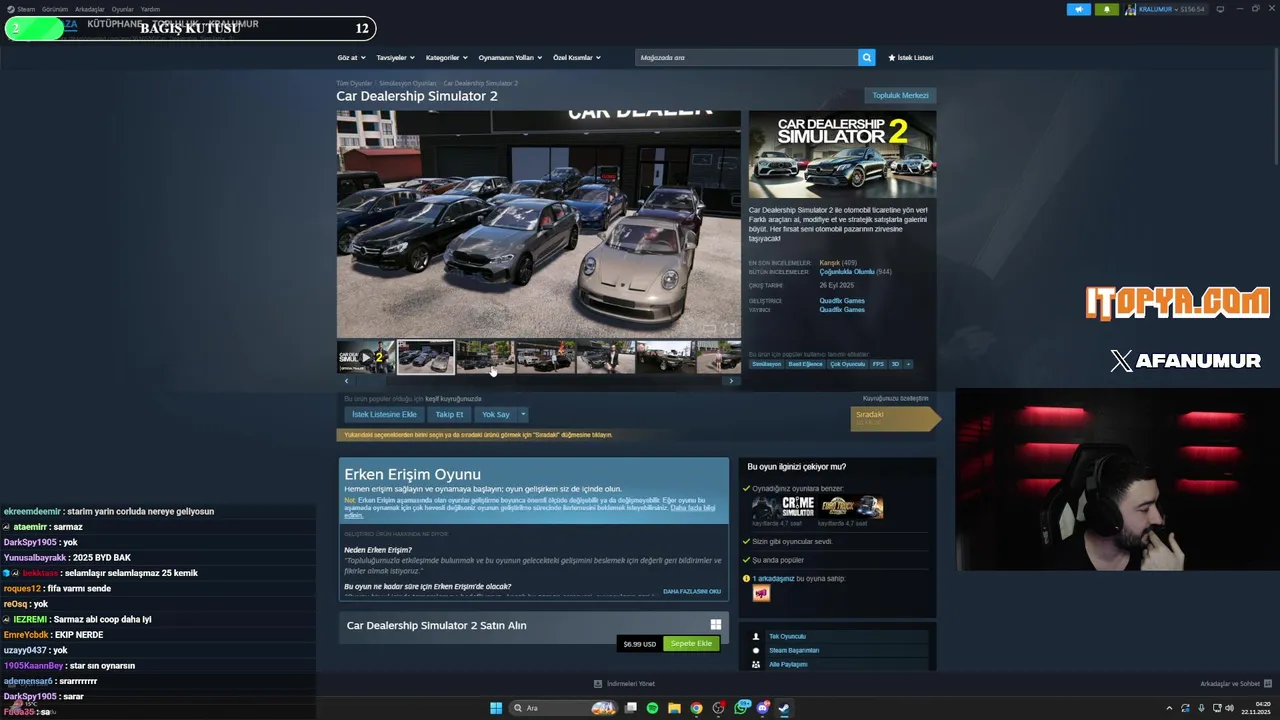The width and height of the screenshot is (1280, 720).
Task: Open File Explorer from the taskbar
Action: pyautogui.click(x=674, y=708)
